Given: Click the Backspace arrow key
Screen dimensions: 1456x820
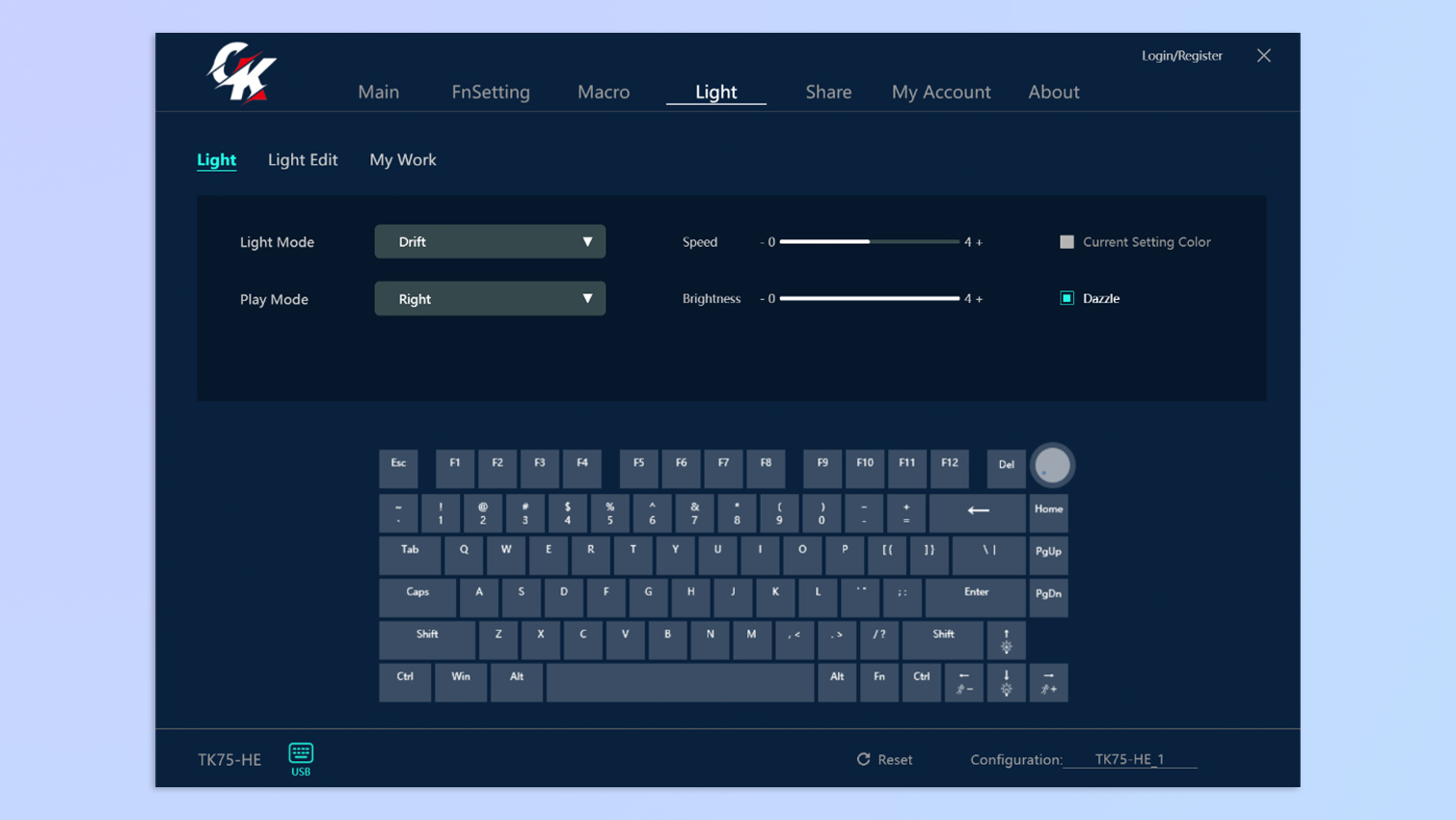Looking at the screenshot, I should [977, 511].
